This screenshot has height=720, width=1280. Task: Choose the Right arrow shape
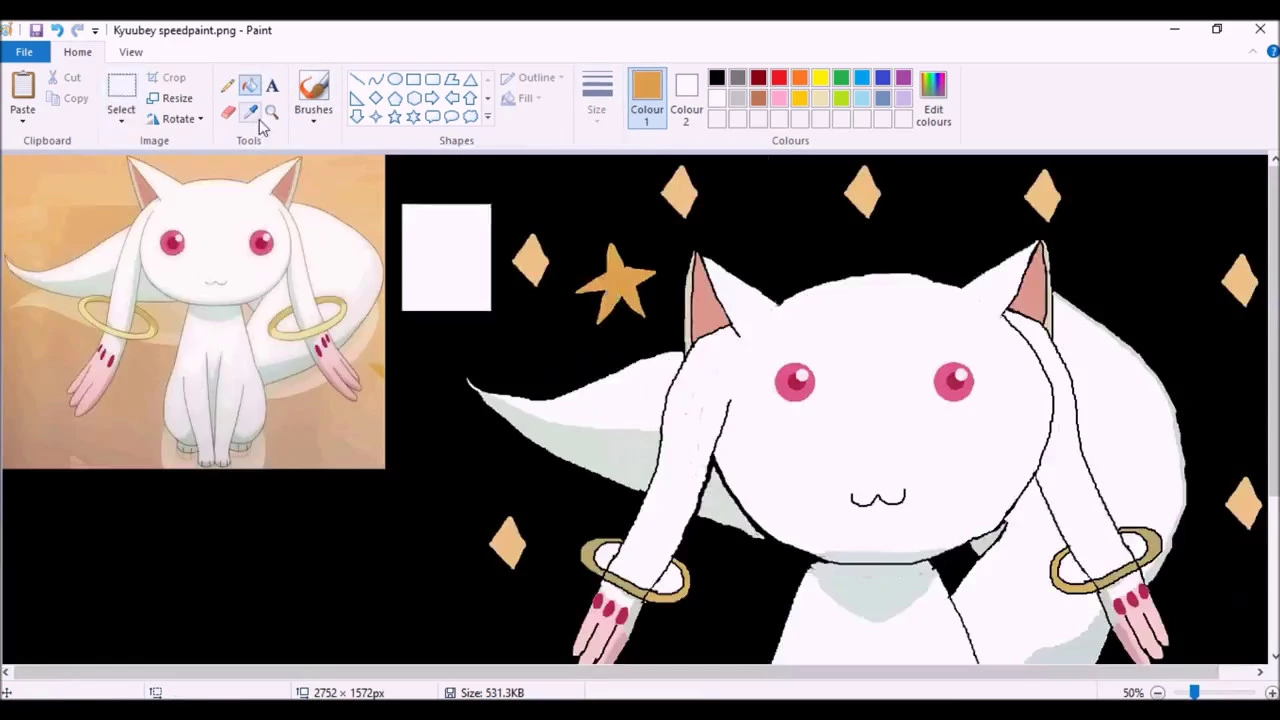tap(432, 98)
